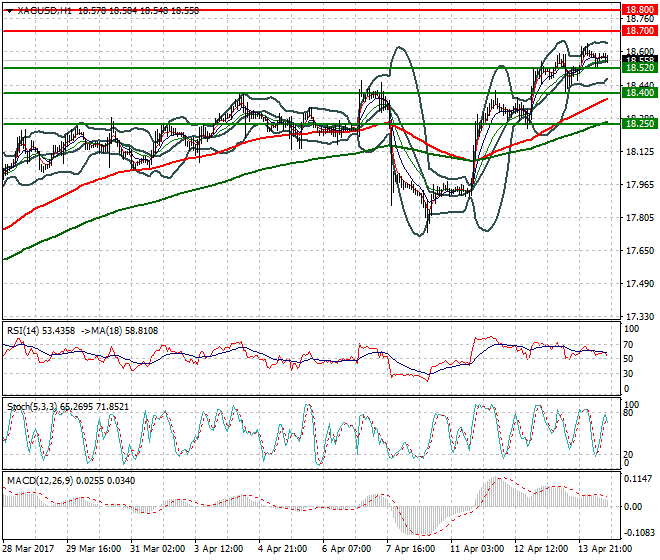Click the RSI scale value 70
This screenshot has height=560, width=660.
tap(628, 345)
